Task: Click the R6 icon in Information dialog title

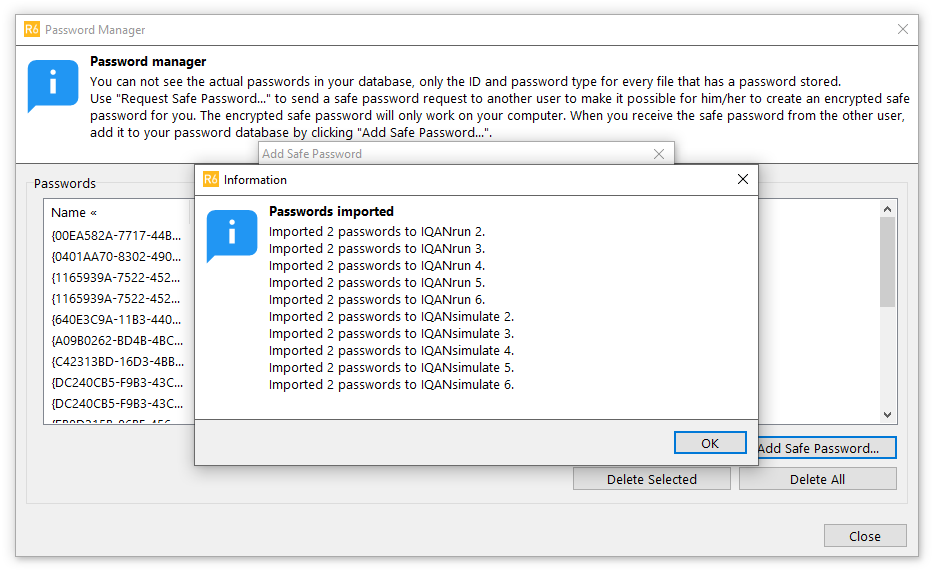Action: point(211,180)
